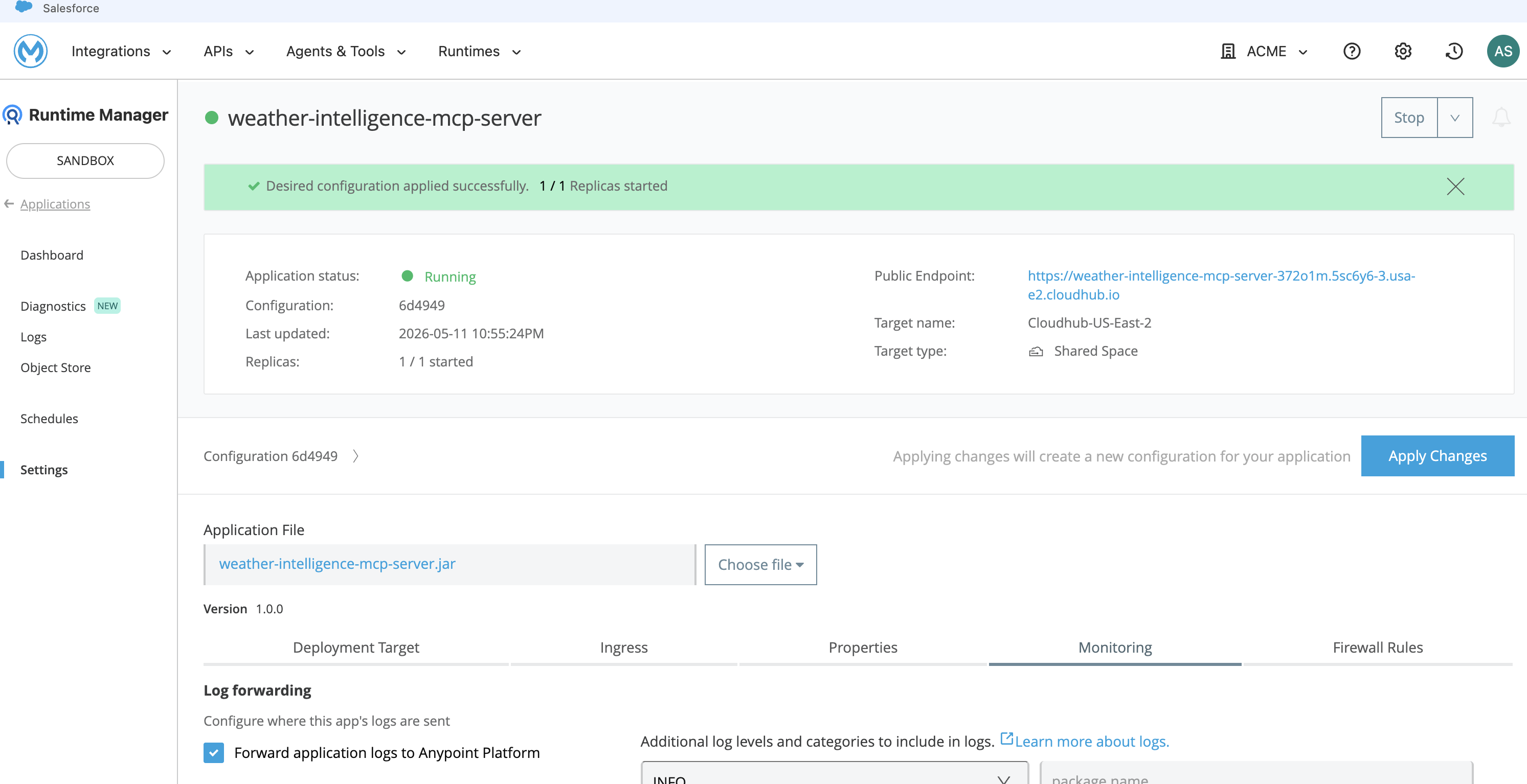Viewport: 1527px width, 784px height.
Task: Click the Last updated timestamp 2026-05-11
Action: (x=471, y=334)
